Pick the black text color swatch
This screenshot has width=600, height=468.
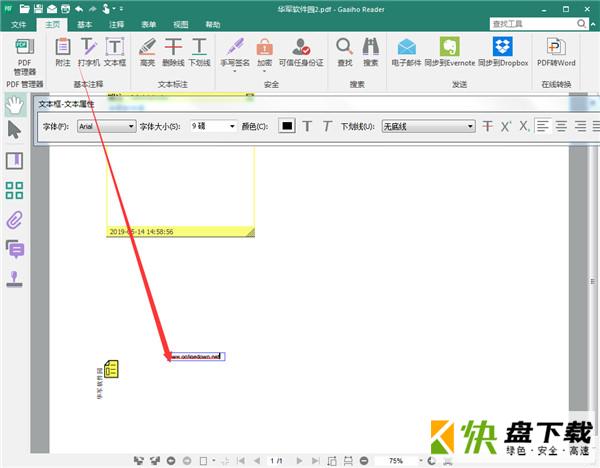click(287, 126)
